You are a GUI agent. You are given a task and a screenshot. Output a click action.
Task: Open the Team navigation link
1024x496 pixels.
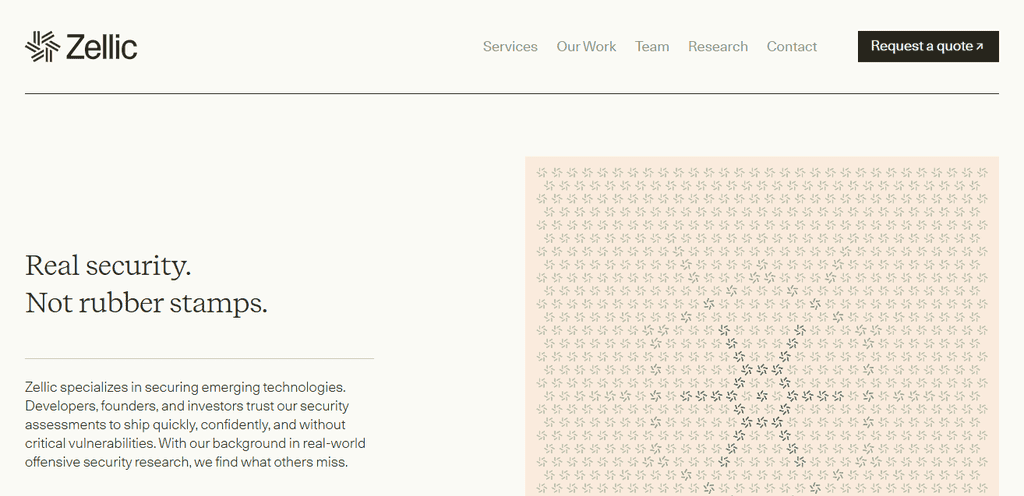652,46
